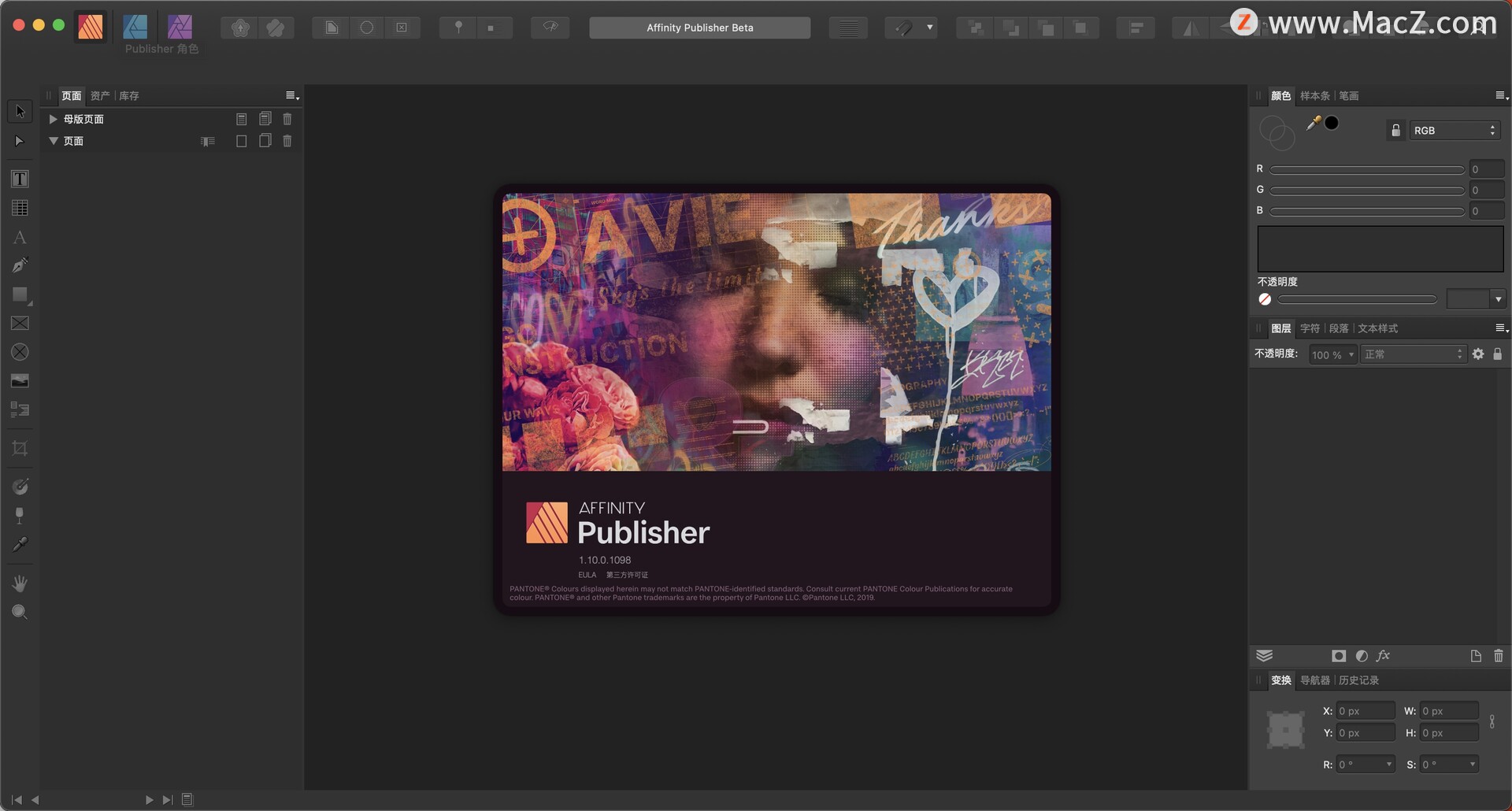Collapse the 页面 section

[53, 141]
